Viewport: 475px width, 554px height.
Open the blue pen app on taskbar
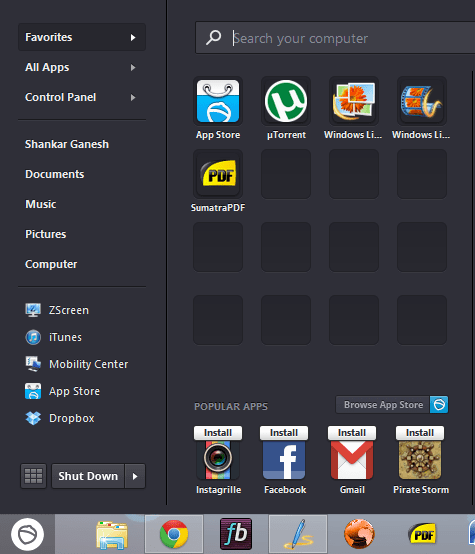pos(298,534)
